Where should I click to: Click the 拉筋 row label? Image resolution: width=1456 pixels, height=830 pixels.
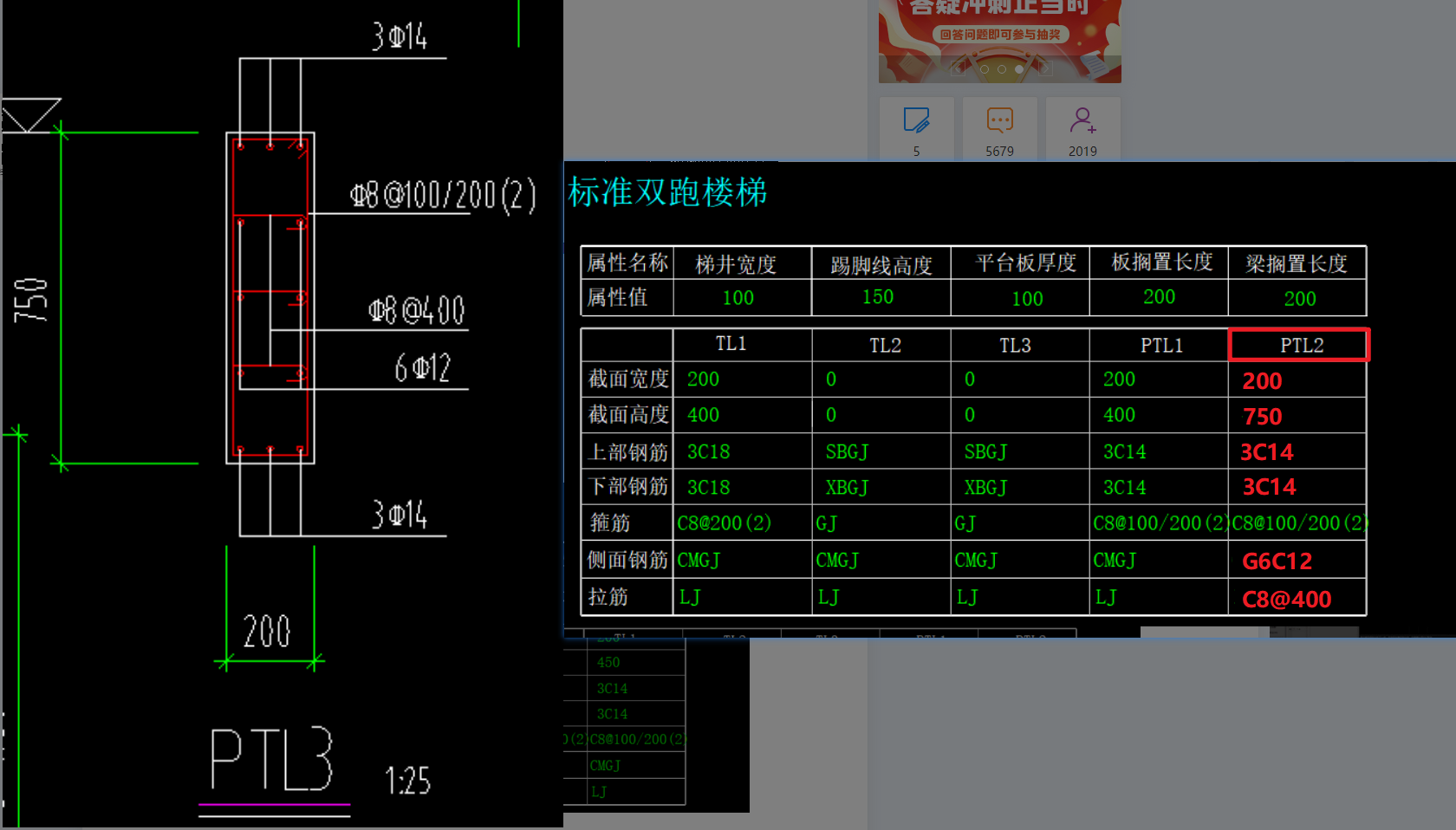[608, 597]
